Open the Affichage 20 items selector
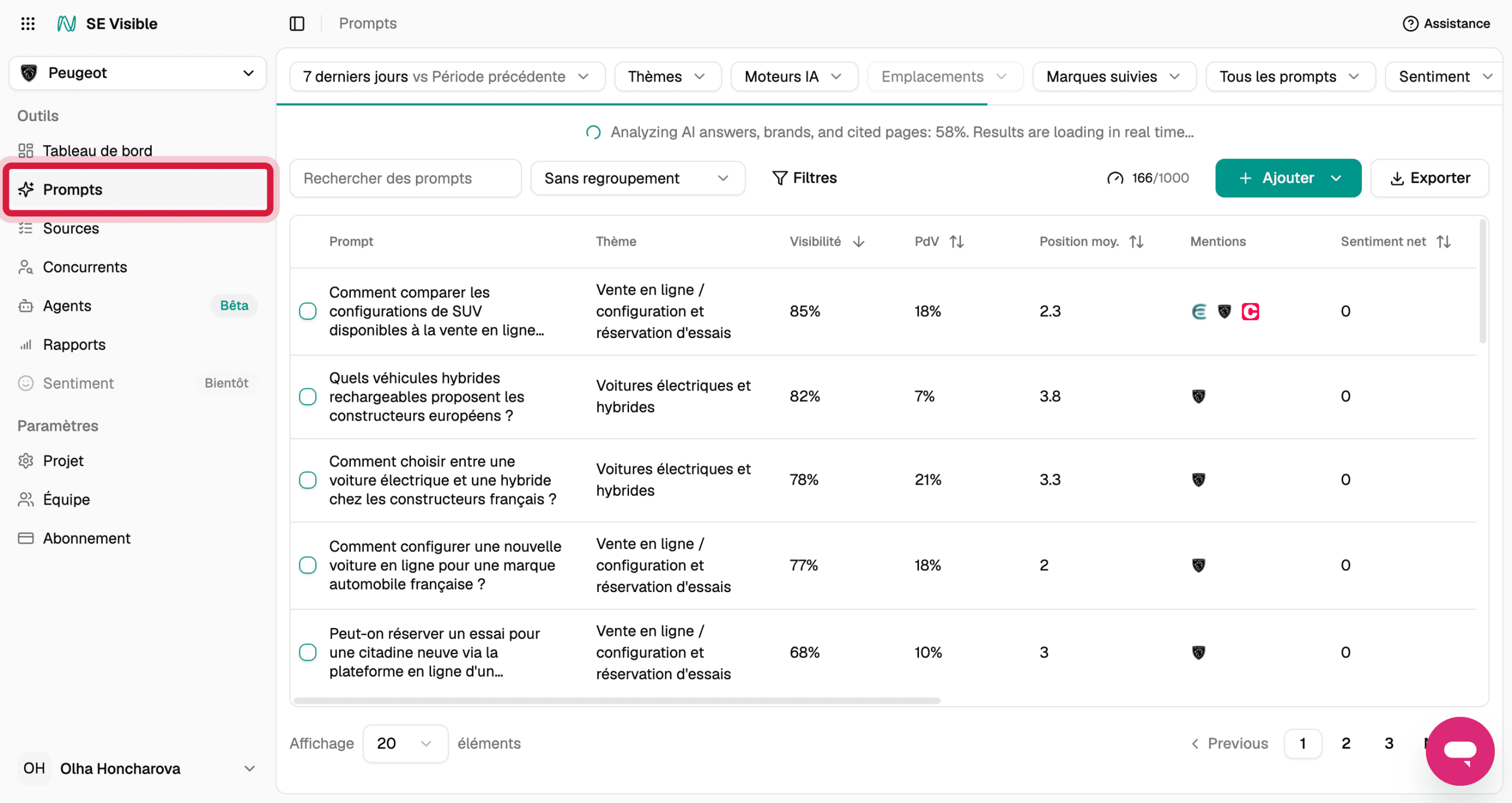This screenshot has height=803, width=1512. point(405,743)
